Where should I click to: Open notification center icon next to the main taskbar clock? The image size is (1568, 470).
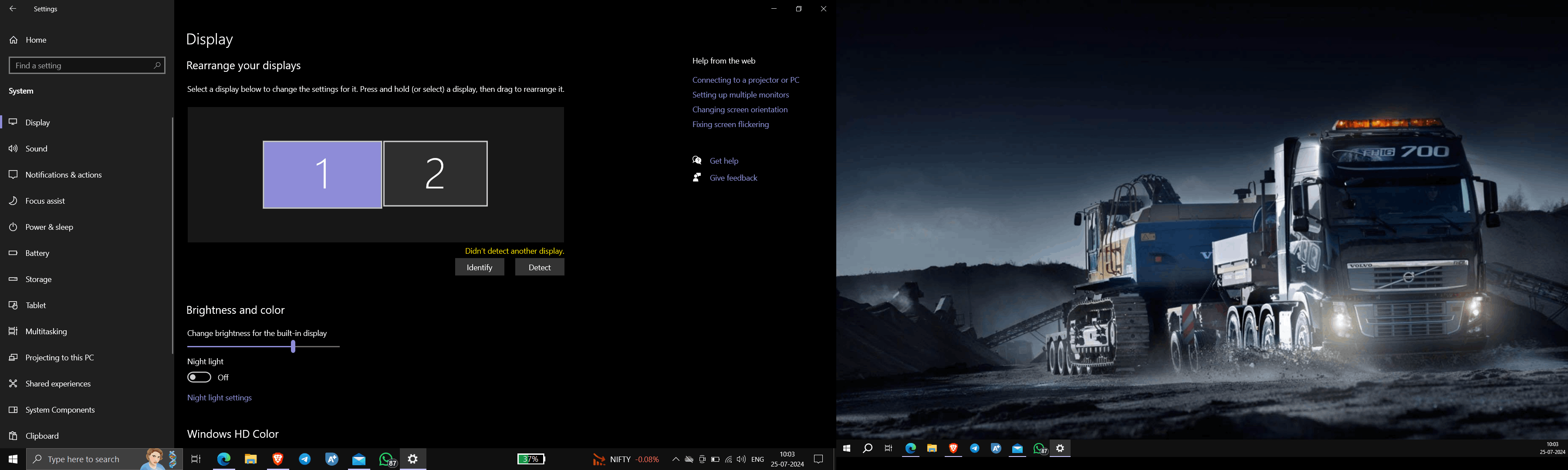[819, 460]
